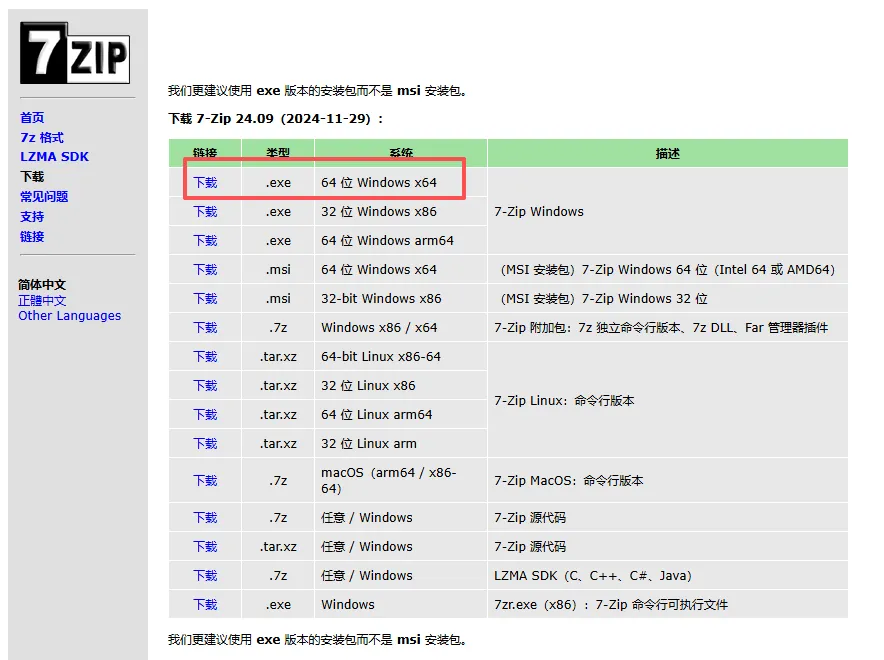
Task: Open the 链接 sidebar link
Action: (x=32, y=236)
